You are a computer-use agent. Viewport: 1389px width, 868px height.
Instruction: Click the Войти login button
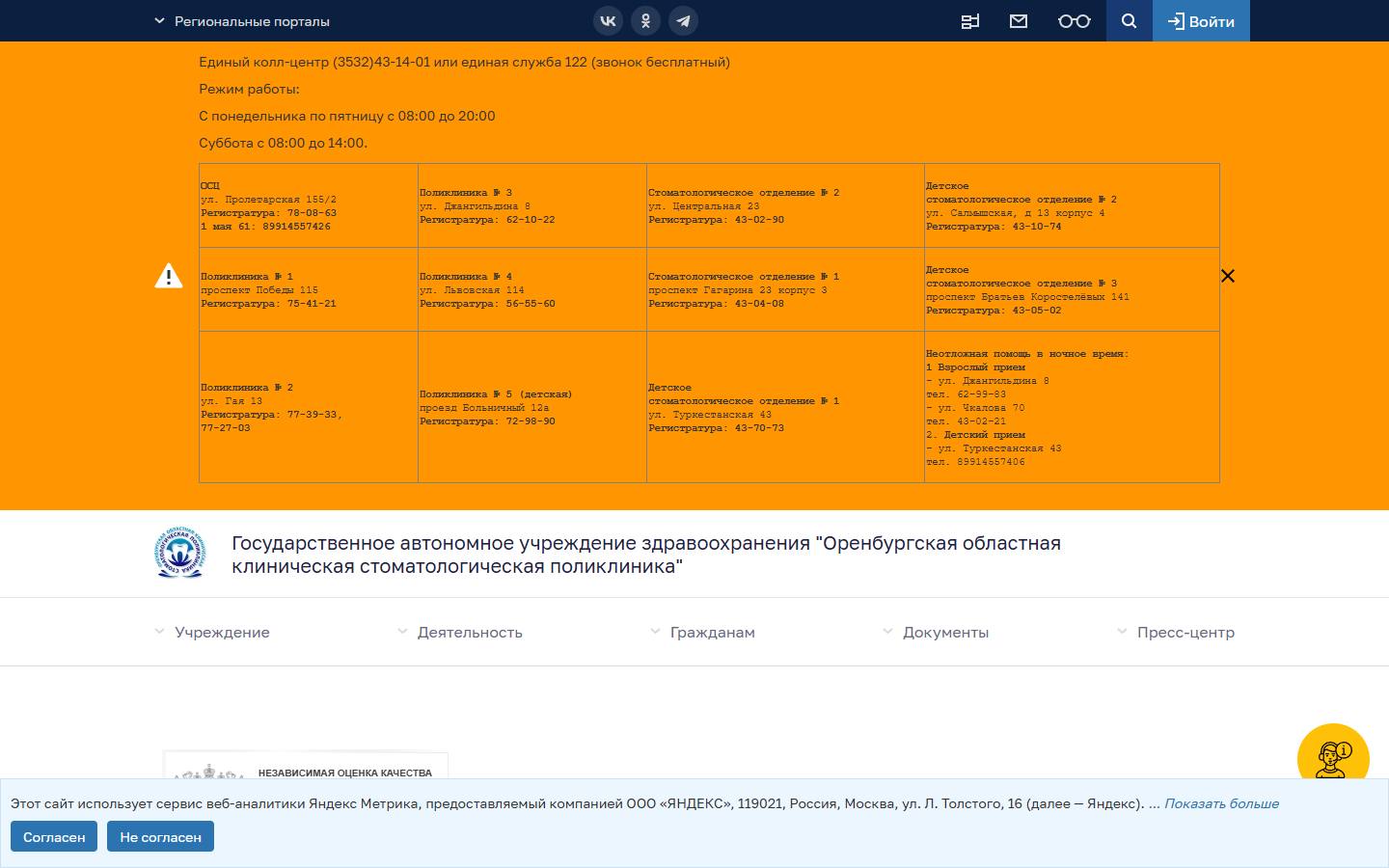(x=1201, y=20)
